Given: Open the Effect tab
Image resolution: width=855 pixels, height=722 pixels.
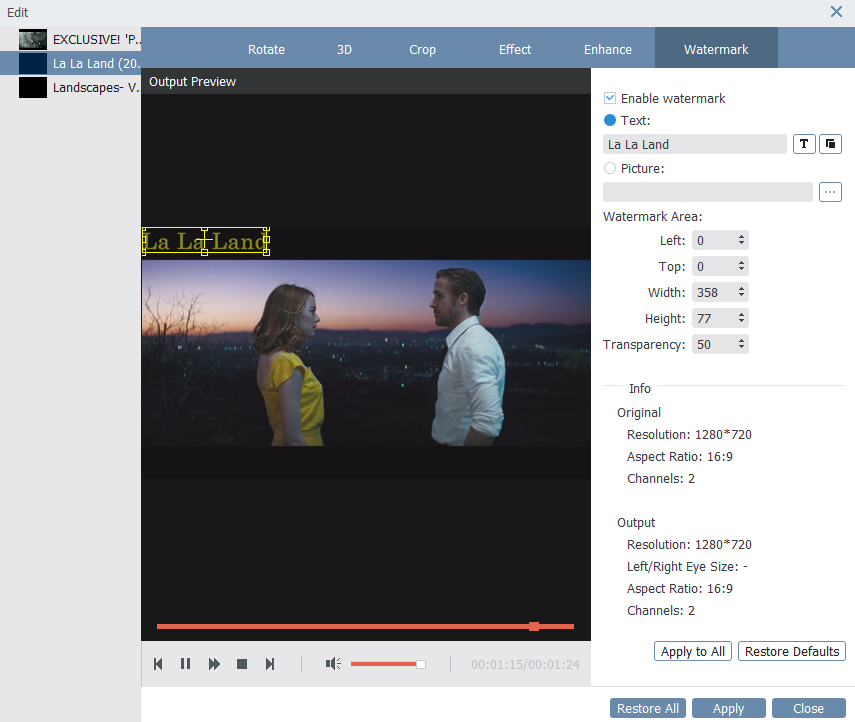Looking at the screenshot, I should tap(515, 49).
